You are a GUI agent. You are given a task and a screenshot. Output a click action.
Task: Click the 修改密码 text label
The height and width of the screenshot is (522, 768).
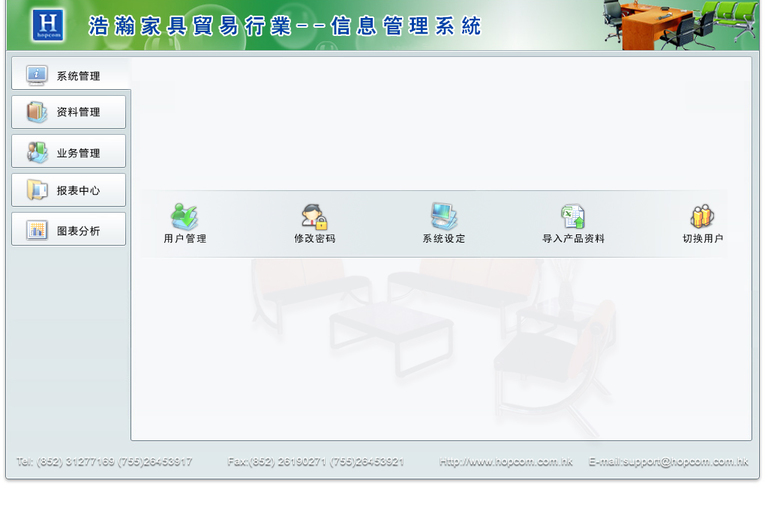(x=314, y=239)
